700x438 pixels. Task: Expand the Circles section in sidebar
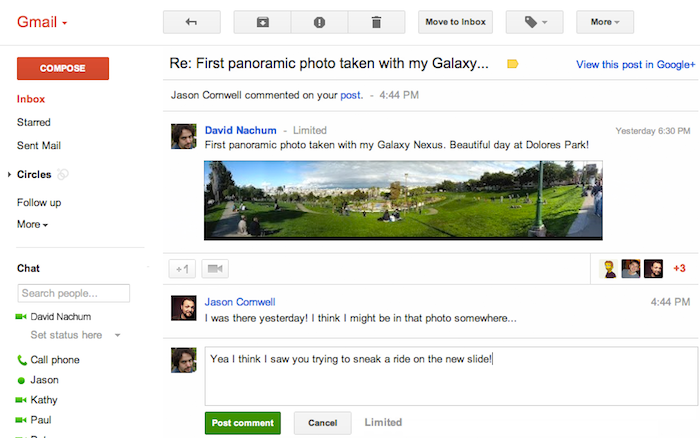click(10, 175)
